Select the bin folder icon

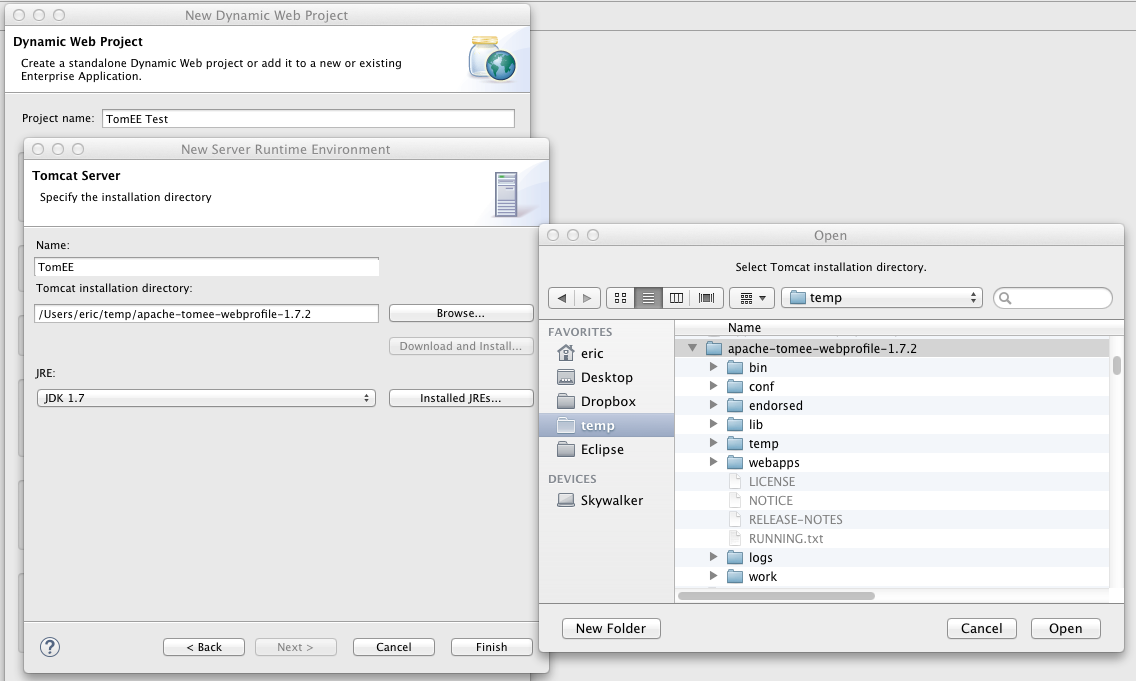[735, 367]
